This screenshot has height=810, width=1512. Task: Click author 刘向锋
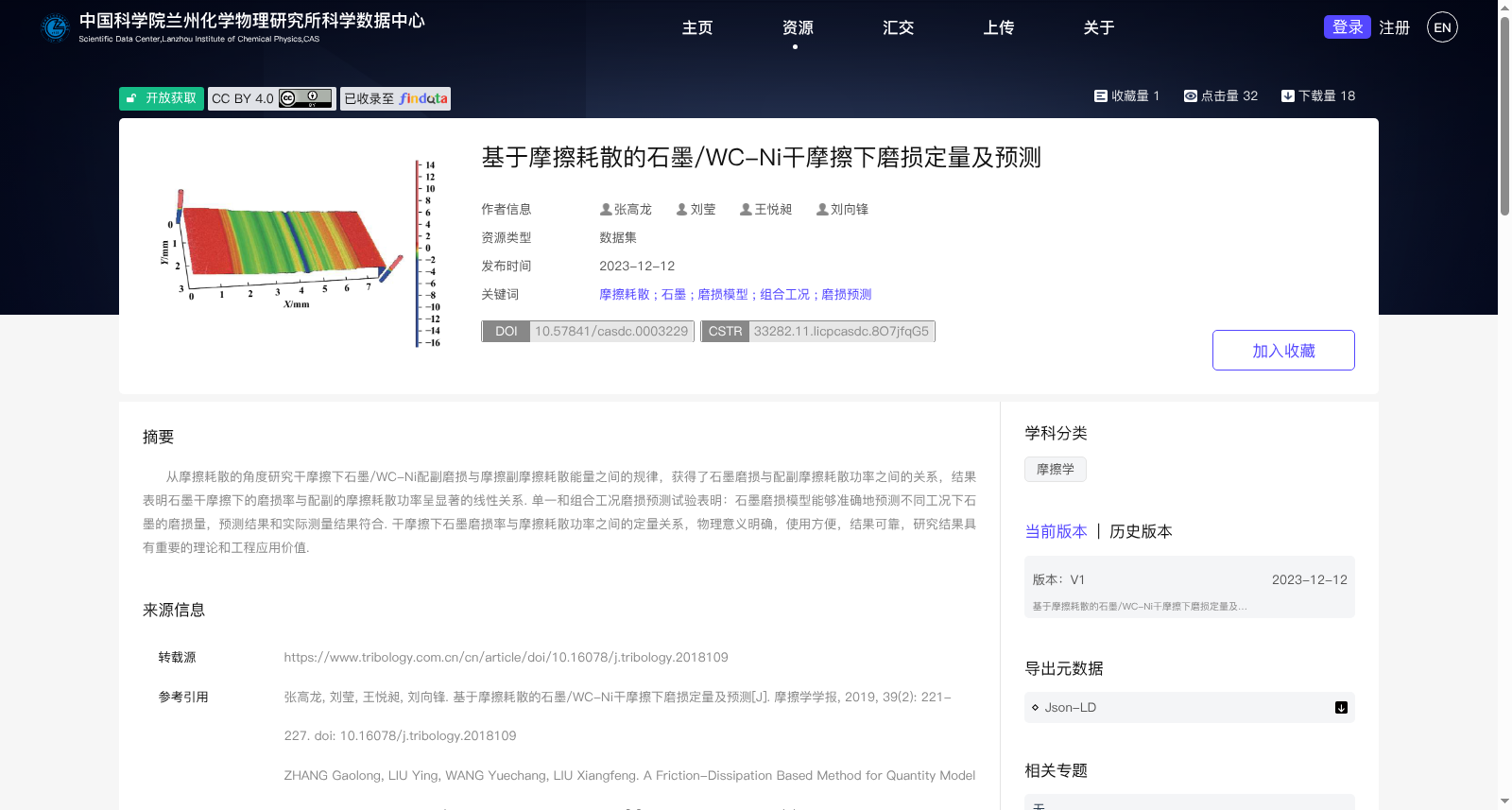click(850, 209)
